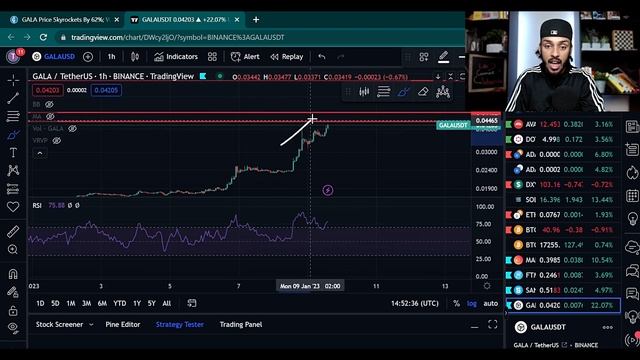Choose line style in floating drawing toolbar

(x=384, y=92)
